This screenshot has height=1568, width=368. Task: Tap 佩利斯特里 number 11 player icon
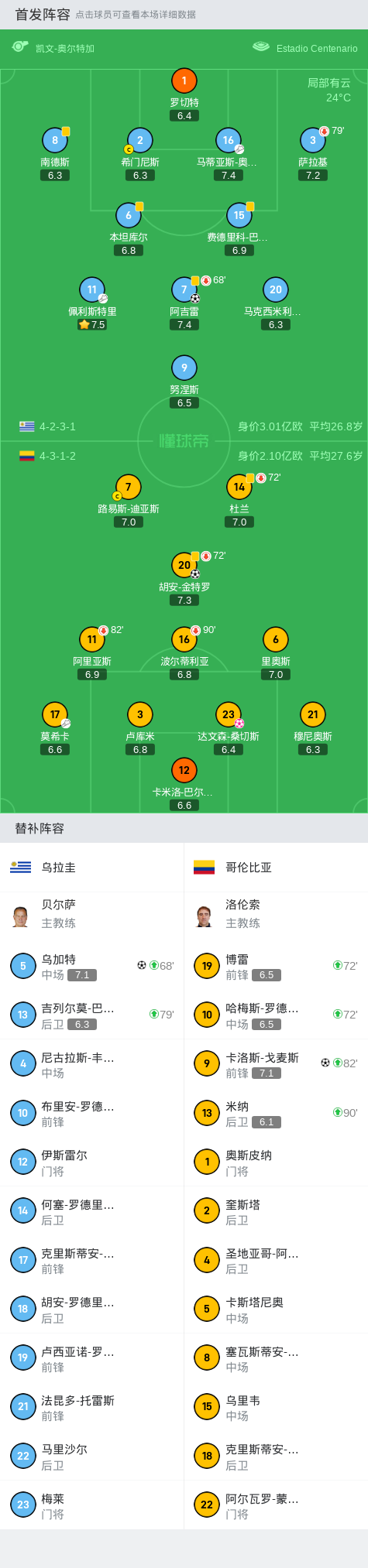pyautogui.click(x=92, y=289)
